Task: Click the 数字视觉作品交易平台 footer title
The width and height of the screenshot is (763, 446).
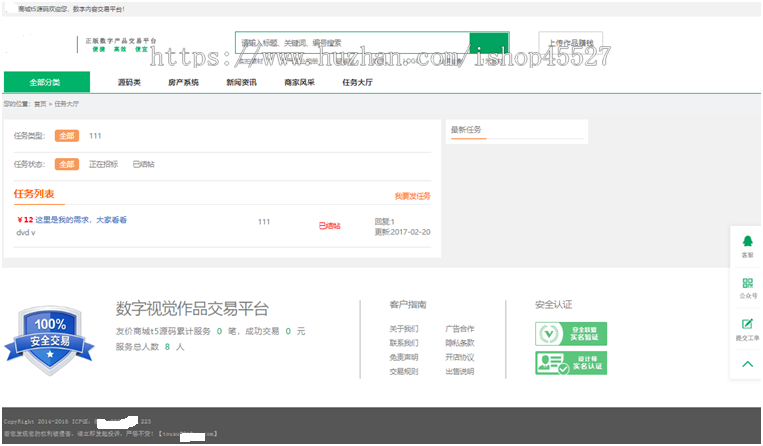Action: (x=192, y=309)
